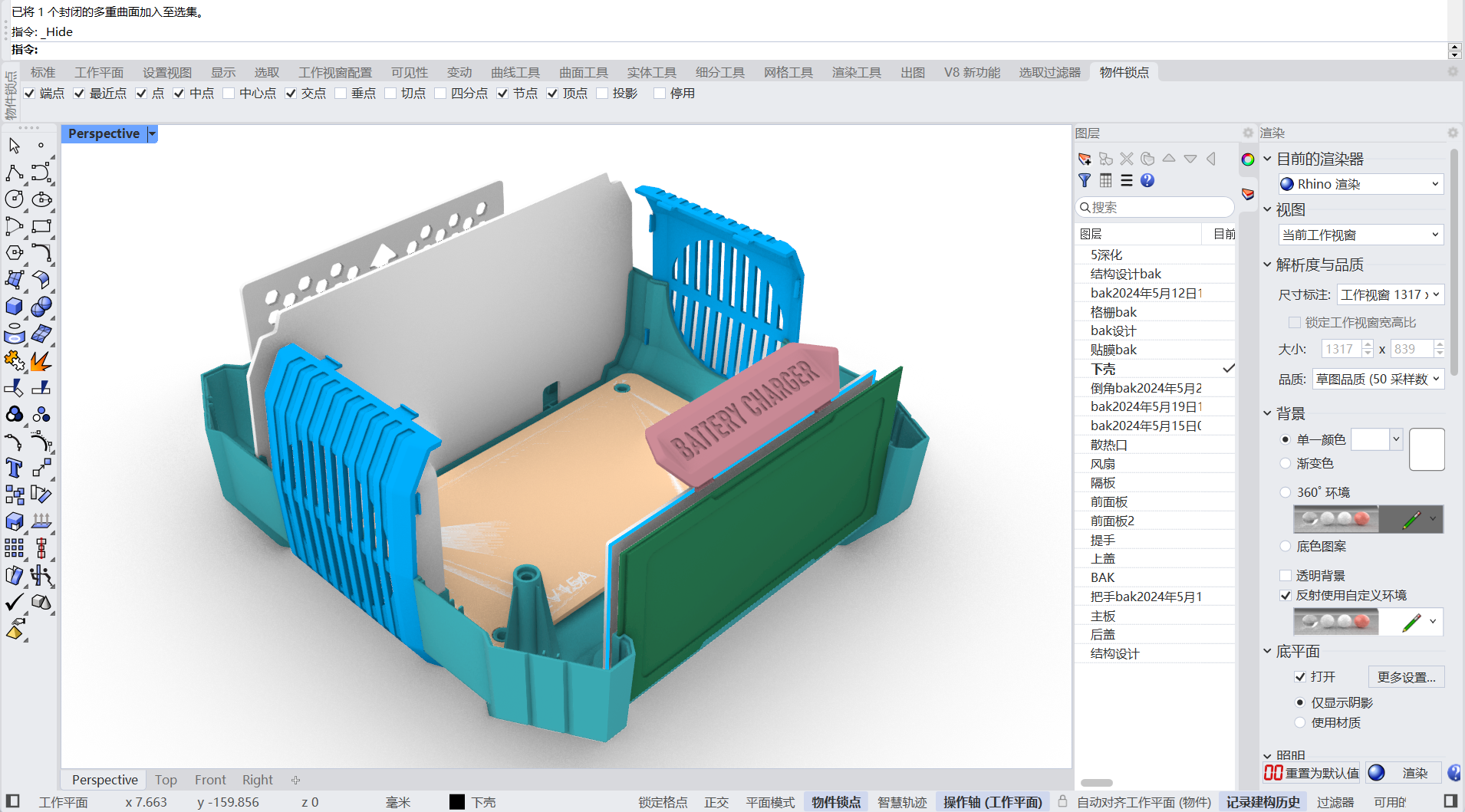
Task: Click the 渲染 render button
Action: click(1403, 773)
